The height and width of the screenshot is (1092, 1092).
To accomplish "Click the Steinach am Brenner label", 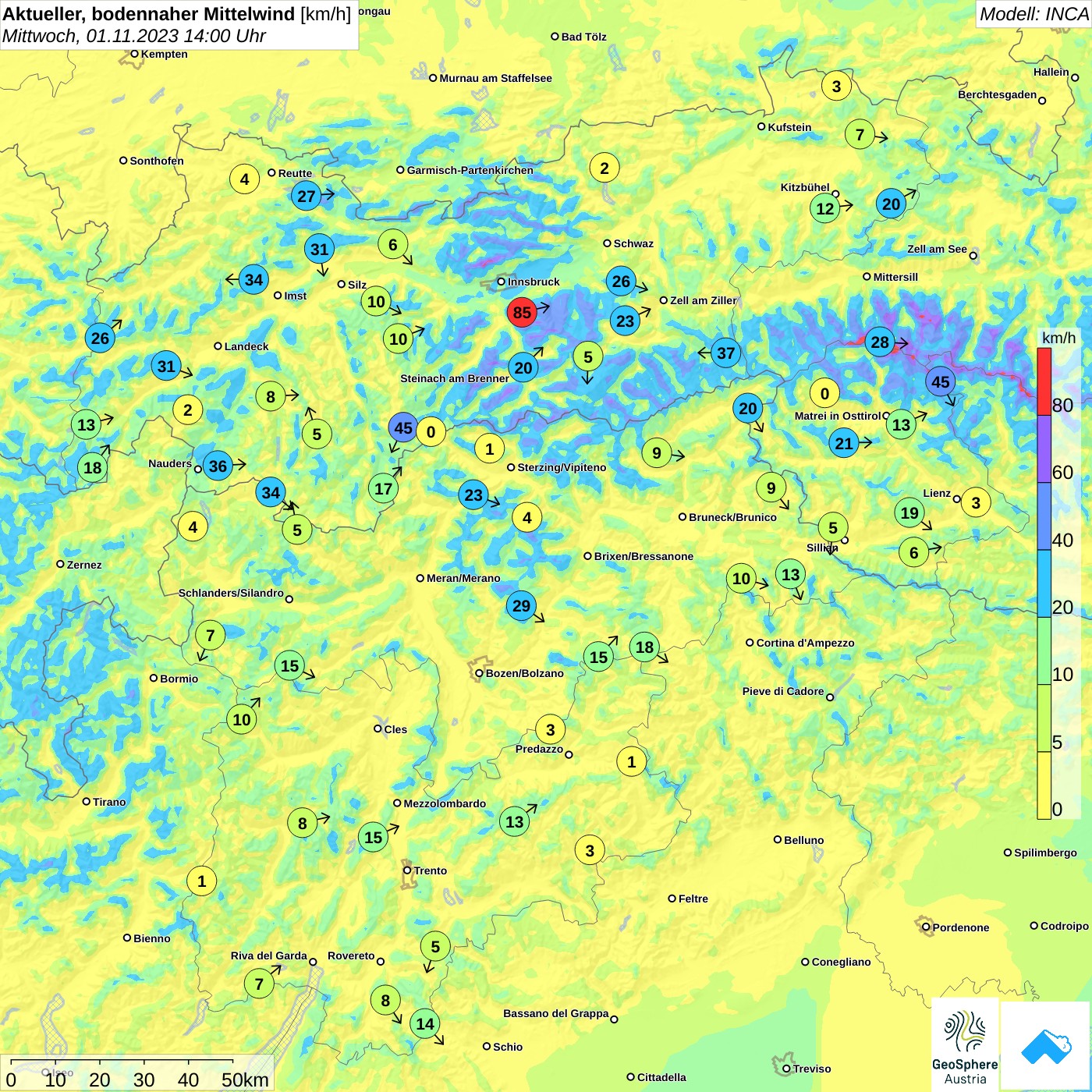I will pos(455,378).
